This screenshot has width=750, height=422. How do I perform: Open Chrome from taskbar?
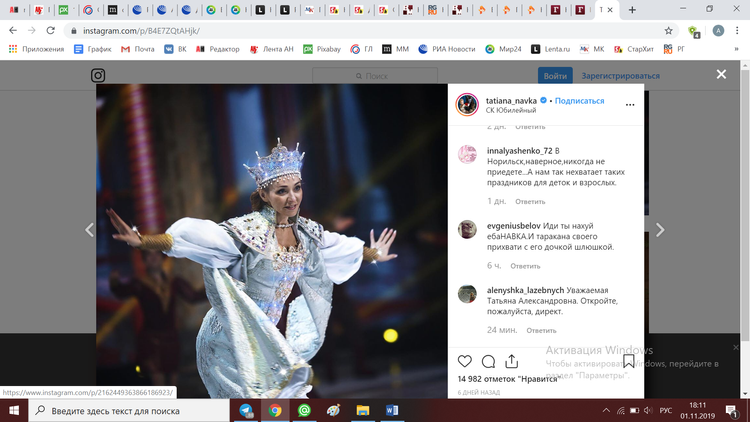(x=275, y=411)
